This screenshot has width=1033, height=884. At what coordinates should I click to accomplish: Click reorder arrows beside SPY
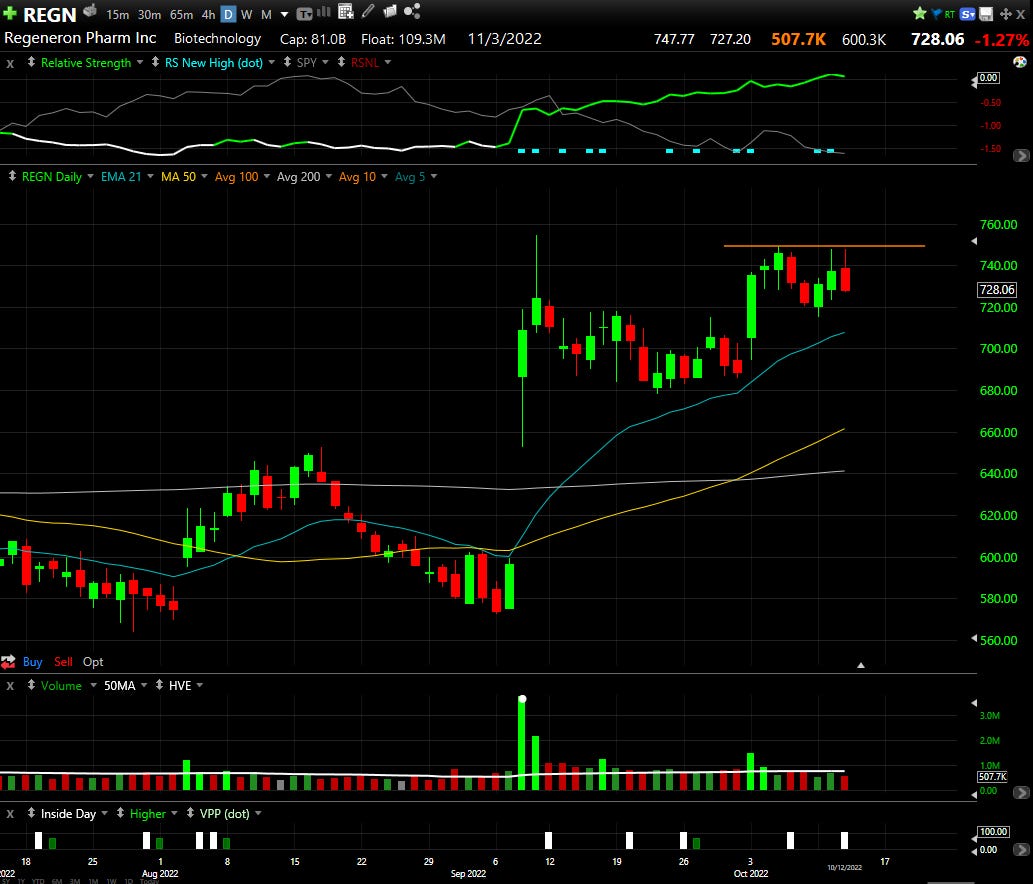click(x=287, y=62)
